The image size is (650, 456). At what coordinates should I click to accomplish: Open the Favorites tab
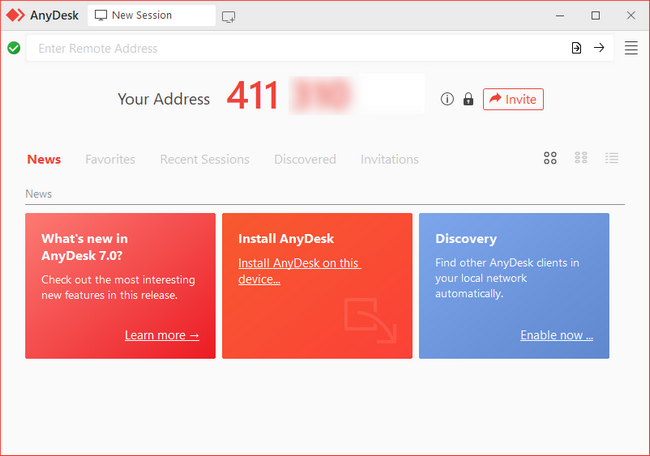click(110, 159)
